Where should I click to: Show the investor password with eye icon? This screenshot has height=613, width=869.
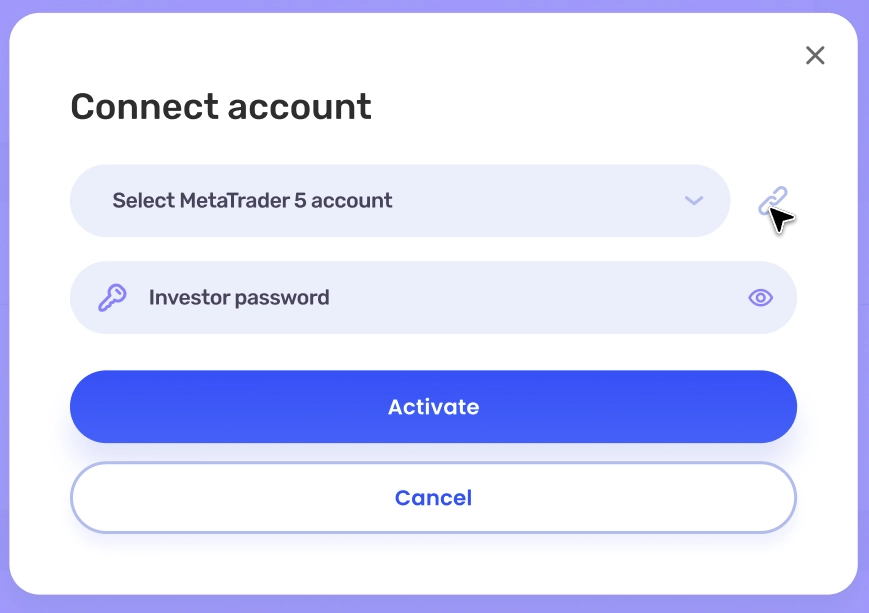(x=761, y=297)
